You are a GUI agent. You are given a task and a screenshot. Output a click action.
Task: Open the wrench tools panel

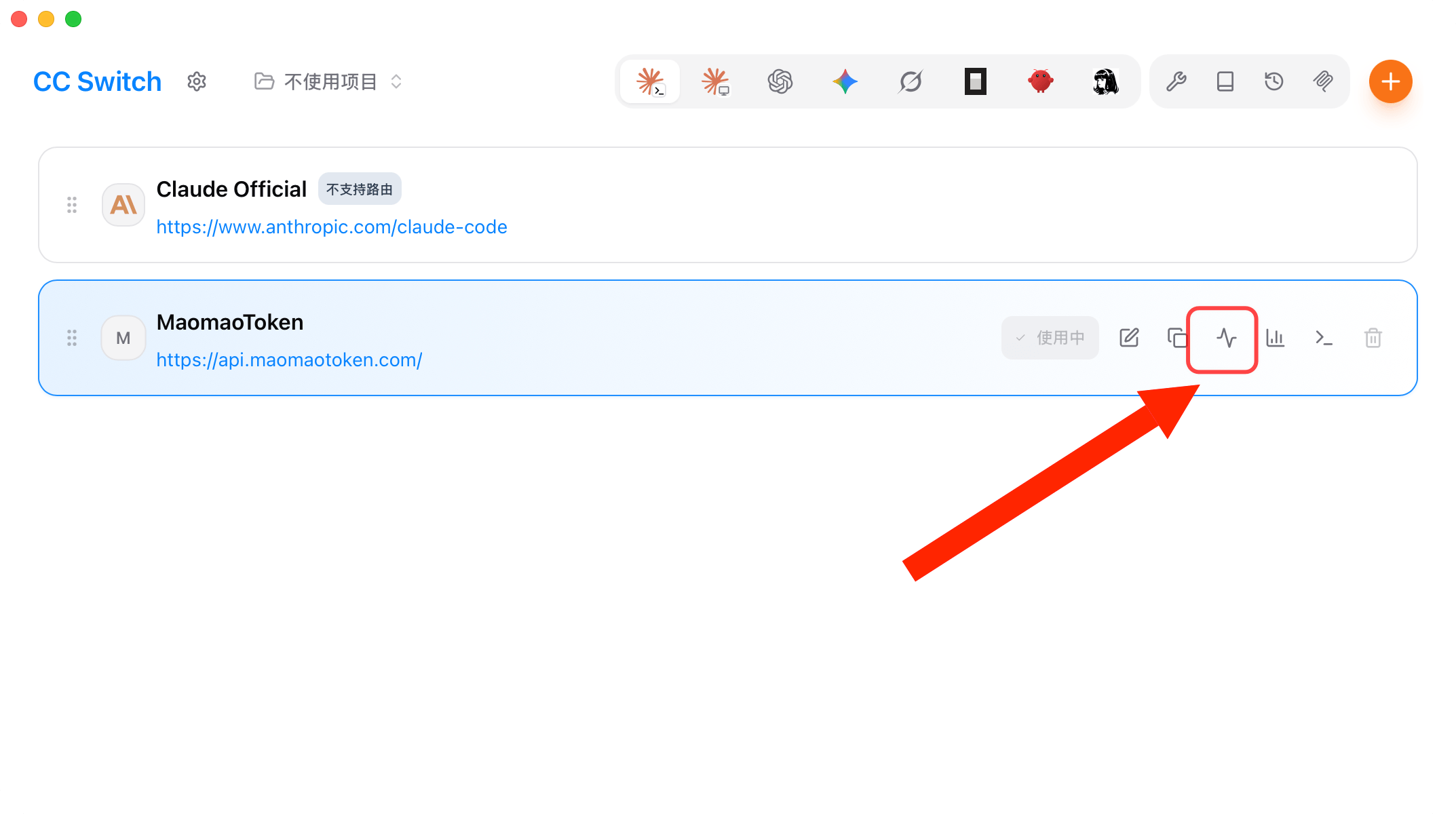pyautogui.click(x=1176, y=81)
